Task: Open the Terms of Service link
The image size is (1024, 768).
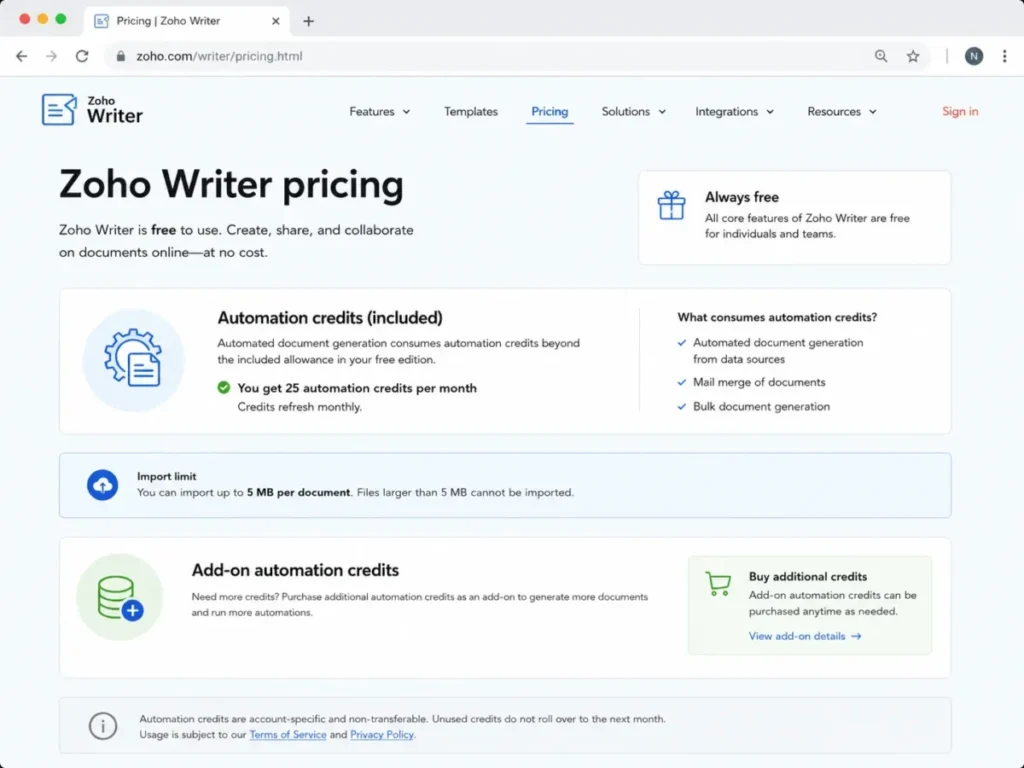Action: 287,735
